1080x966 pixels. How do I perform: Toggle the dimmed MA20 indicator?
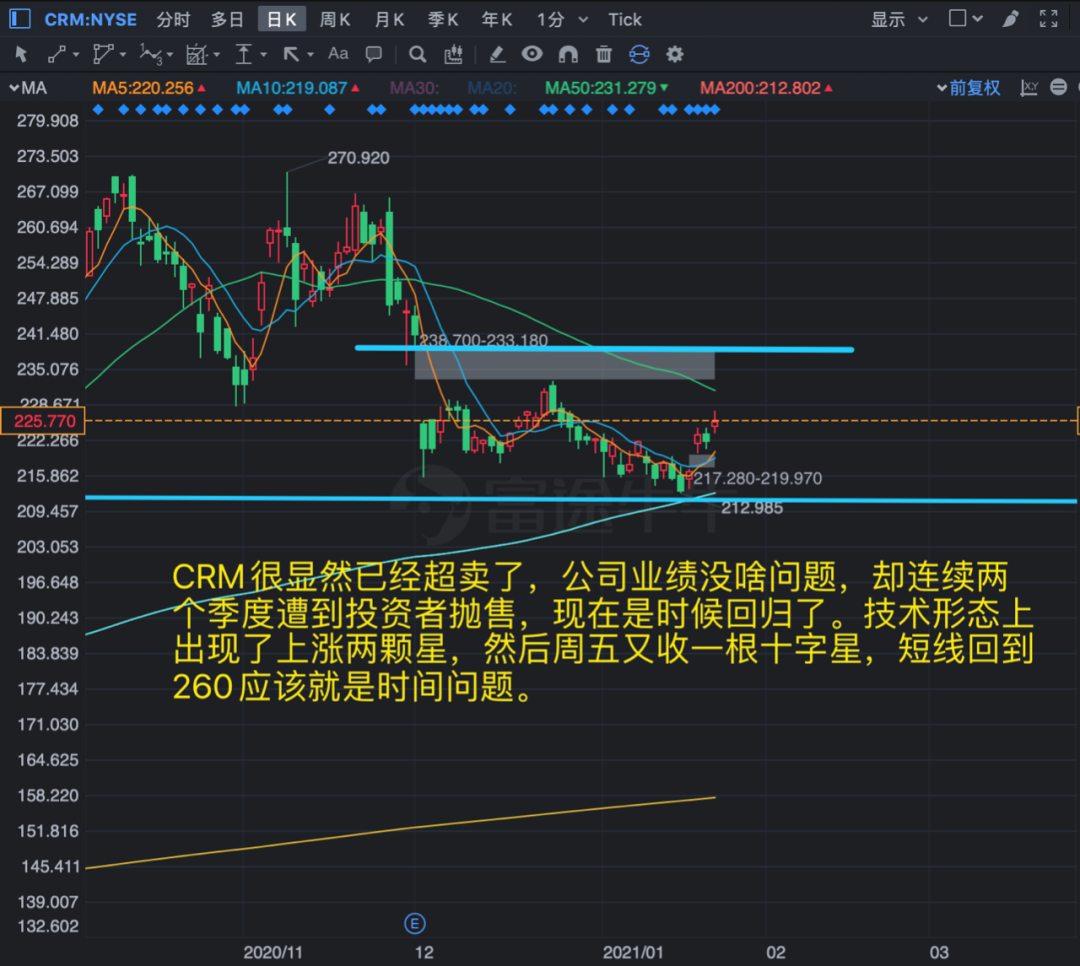point(492,88)
